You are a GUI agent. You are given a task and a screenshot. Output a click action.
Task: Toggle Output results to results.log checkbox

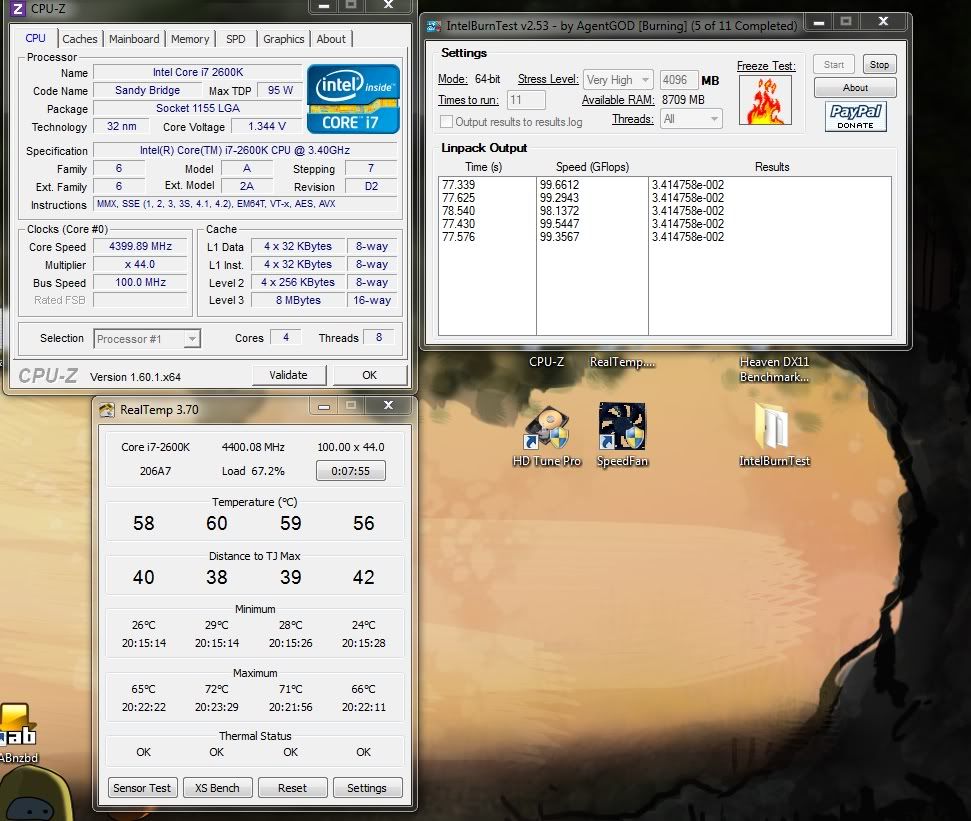[x=446, y=121]
